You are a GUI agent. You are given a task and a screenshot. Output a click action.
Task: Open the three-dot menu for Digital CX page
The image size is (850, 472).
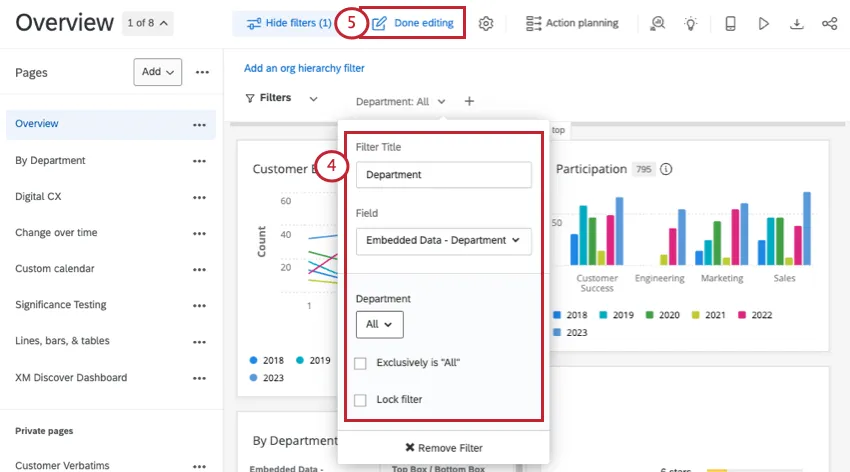click(x=199, y=197)
